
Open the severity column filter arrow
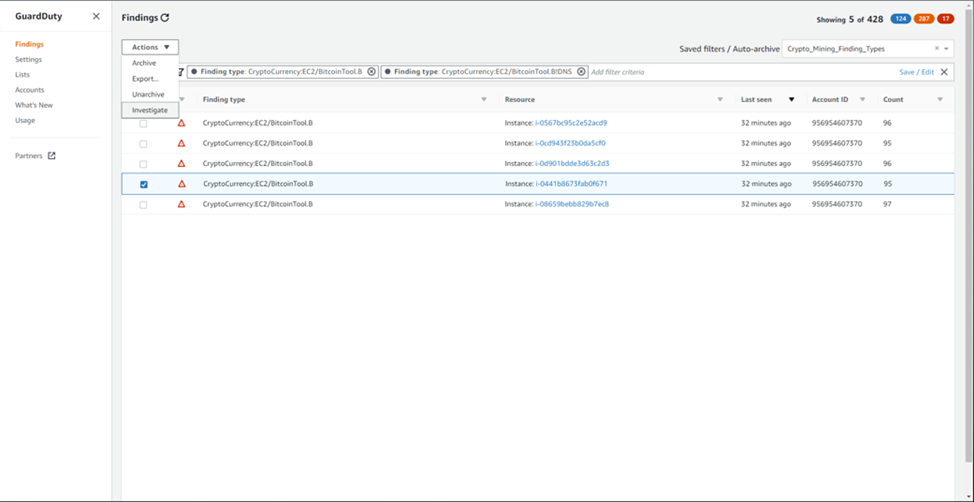click(x=182, y=99)
